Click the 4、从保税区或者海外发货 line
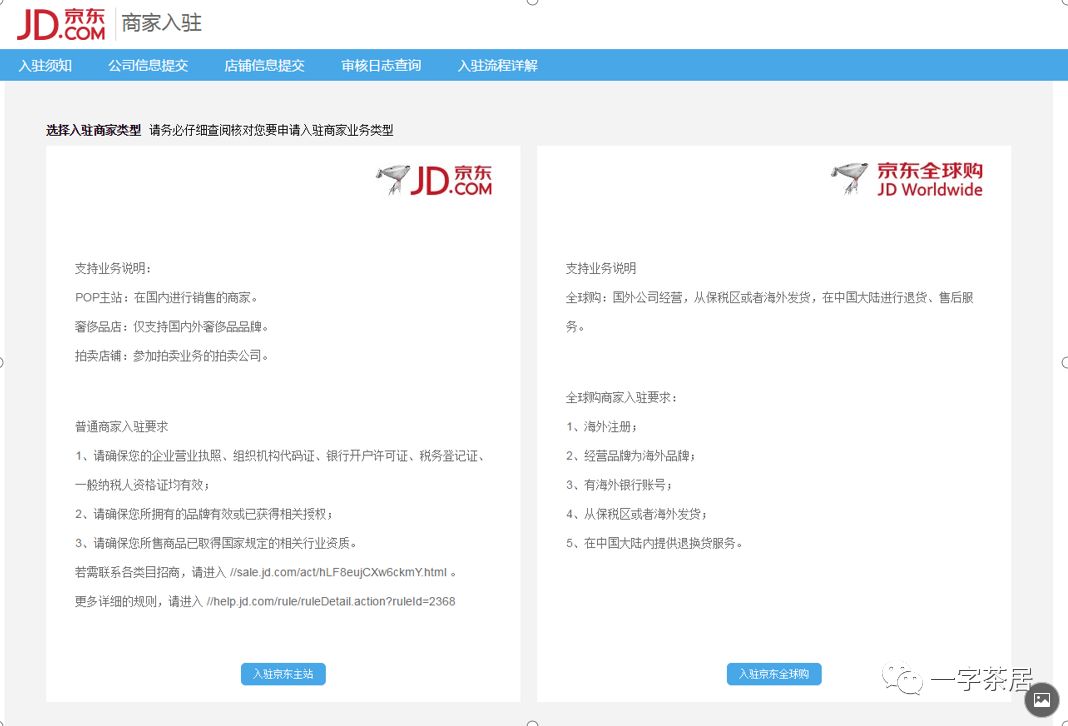The width and height of the screenshot is (1068, 726). pyautogui.click(x=636, y=514)
